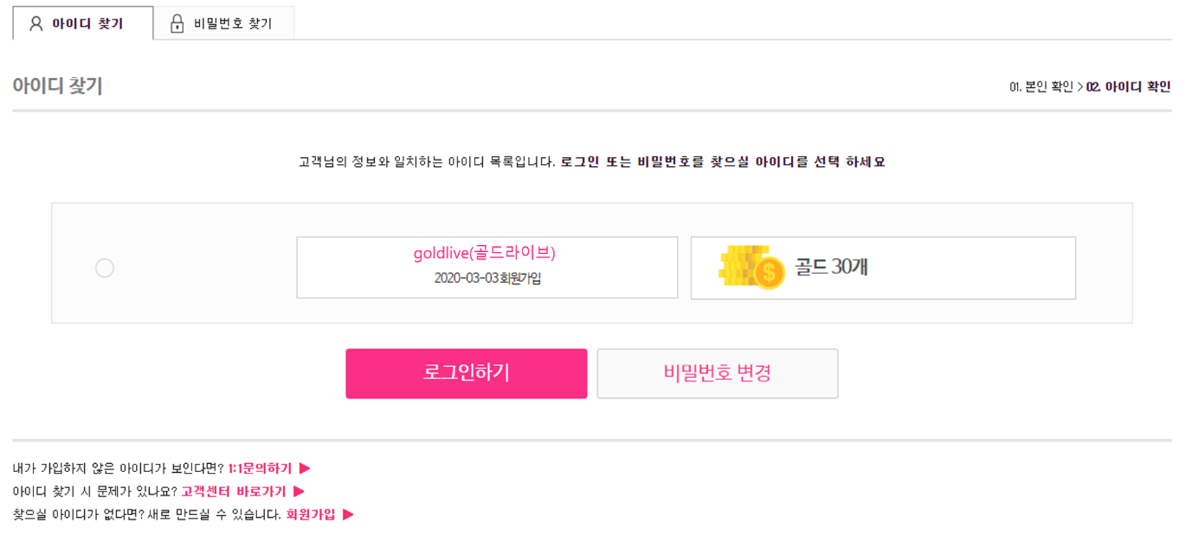
Task: Click the 골드 30개 box
Action: point(883,268)
